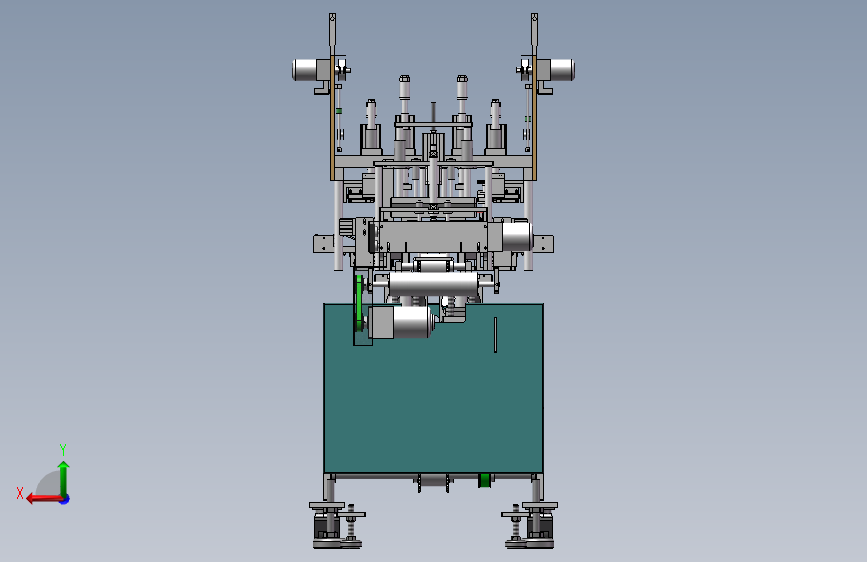
Task: Select the thin center vertical rod at top
Action: (x=434, y=116)
